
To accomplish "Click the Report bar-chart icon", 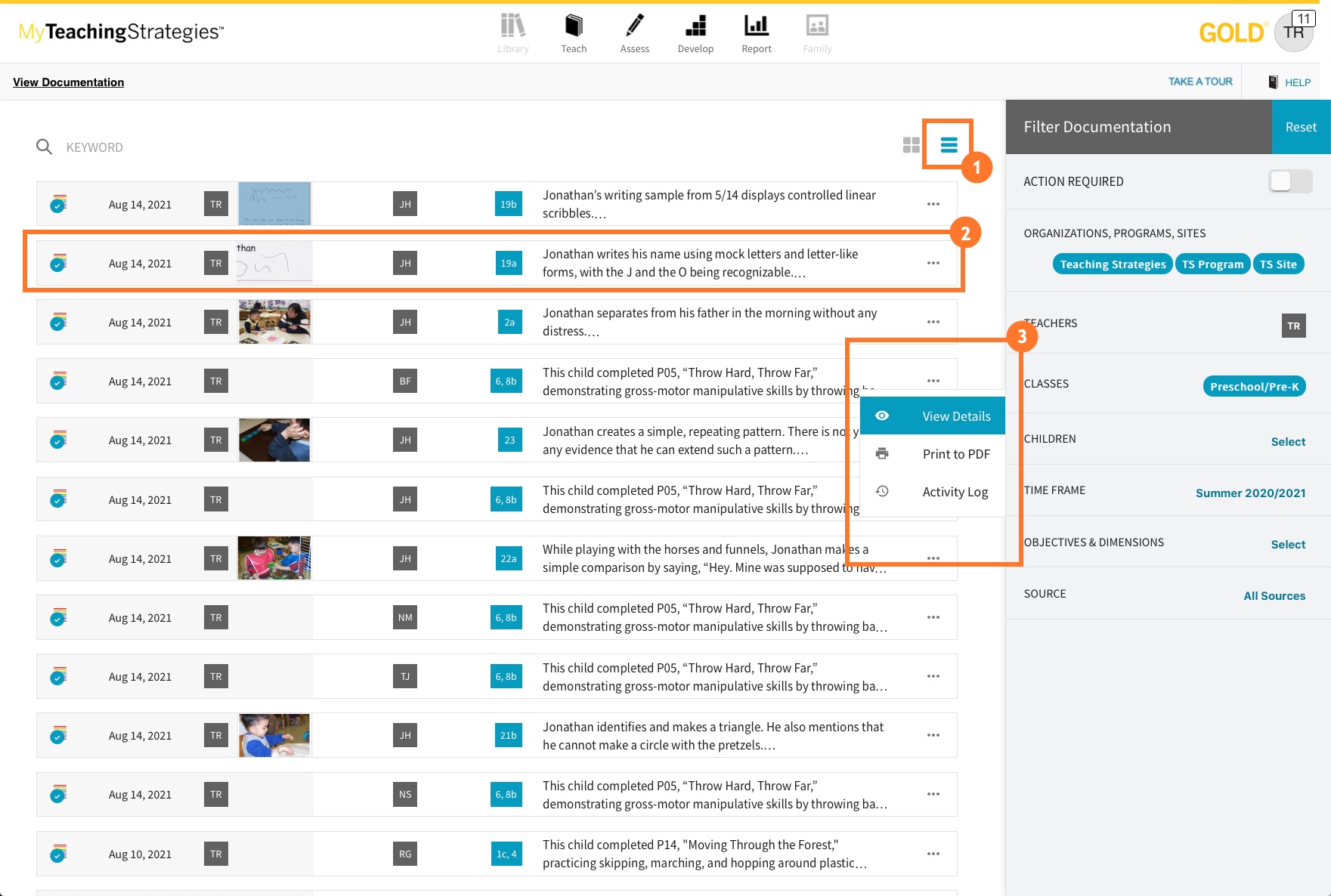I will point(756,30).
